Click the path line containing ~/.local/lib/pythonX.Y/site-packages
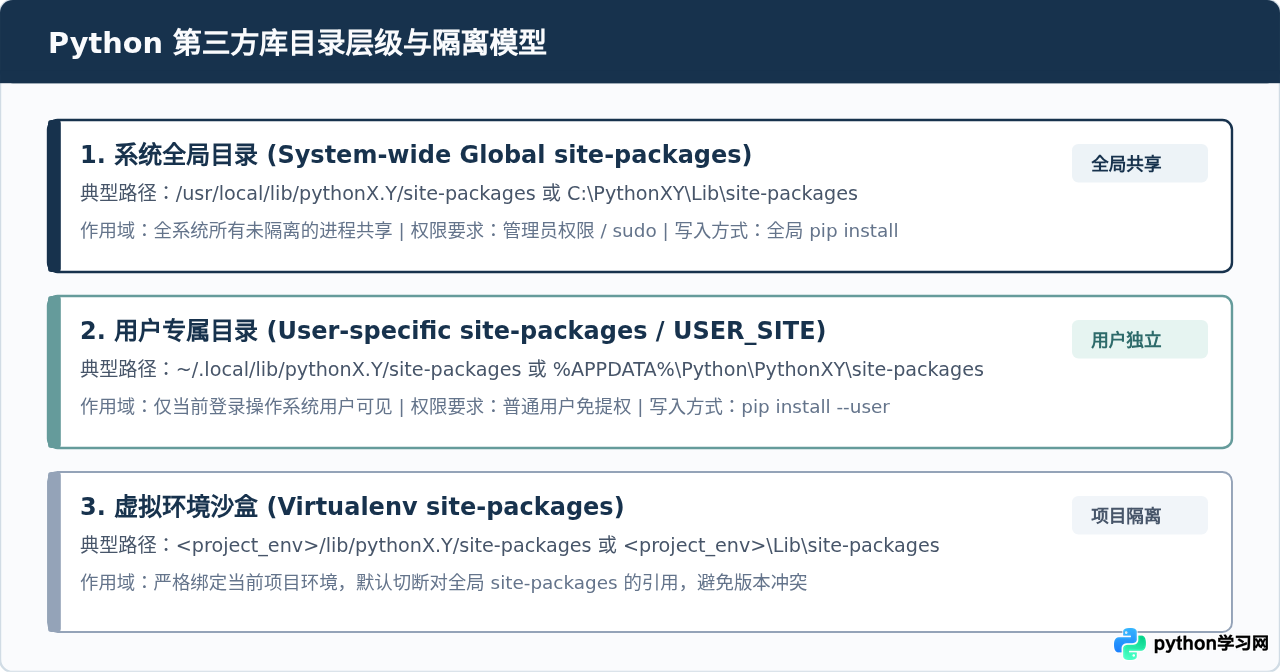 532,369
